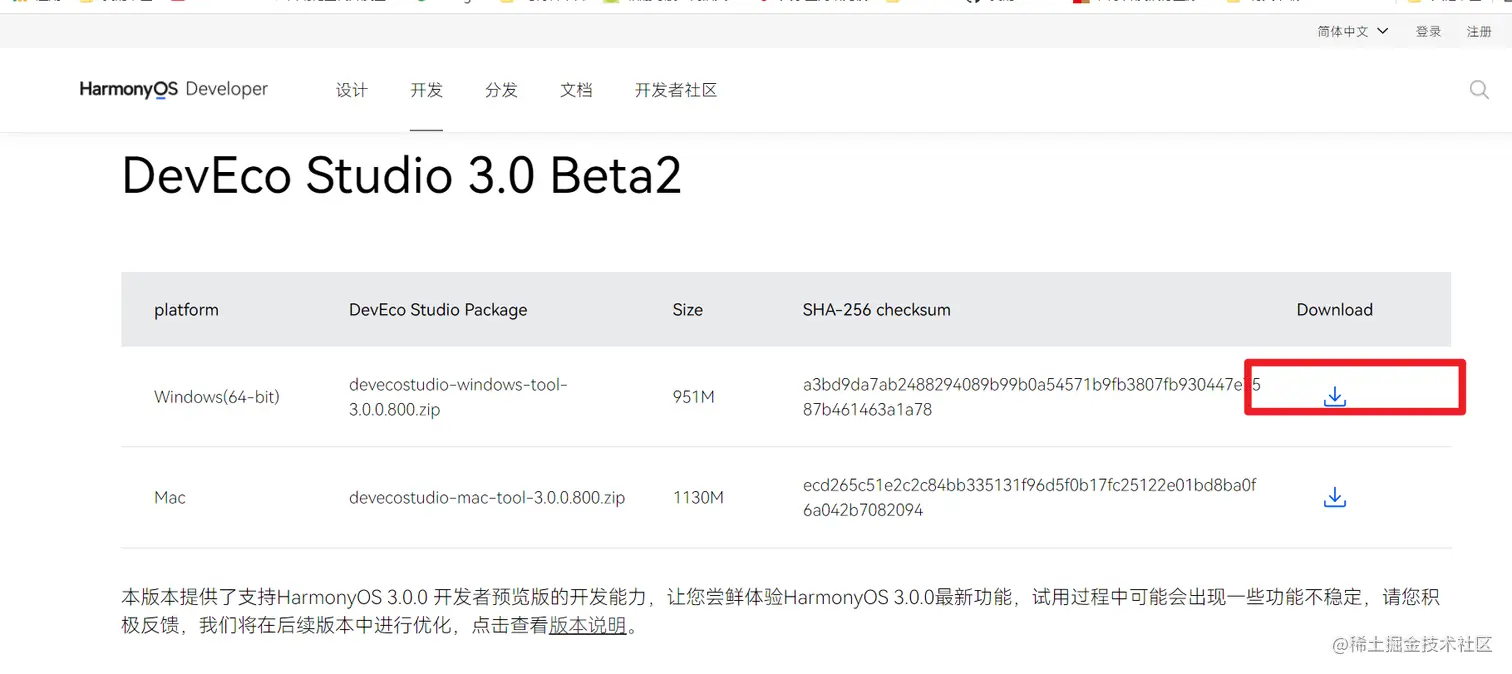Click the 注册 register link
The height and width of the screenshot is (674, 1512).
pos(1479,31)
